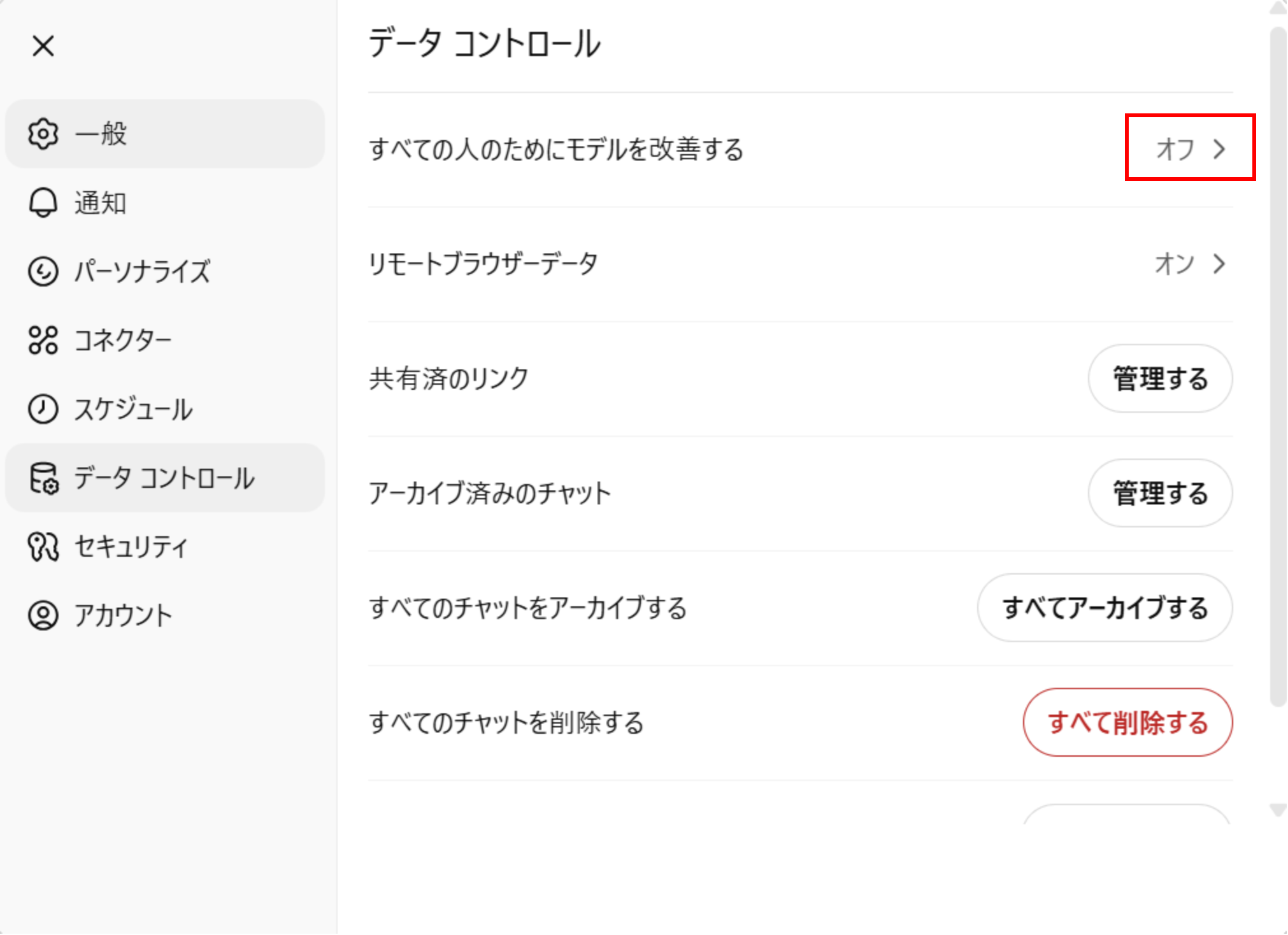Viewport: 1288px width, 935px height.
Task: Click the セキュリティ key icon
Action: pyautogui.click(x=43, y=546)
